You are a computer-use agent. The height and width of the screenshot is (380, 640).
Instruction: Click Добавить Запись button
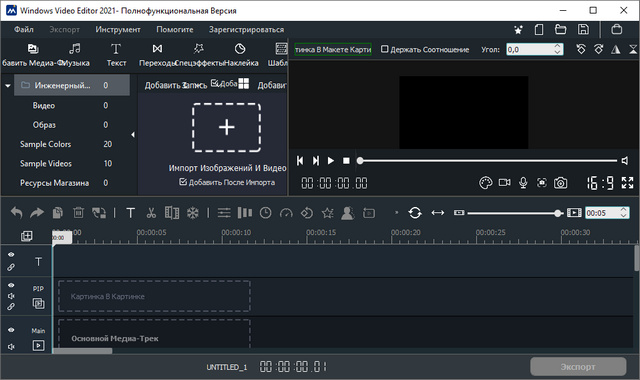[x=176, y=85]
